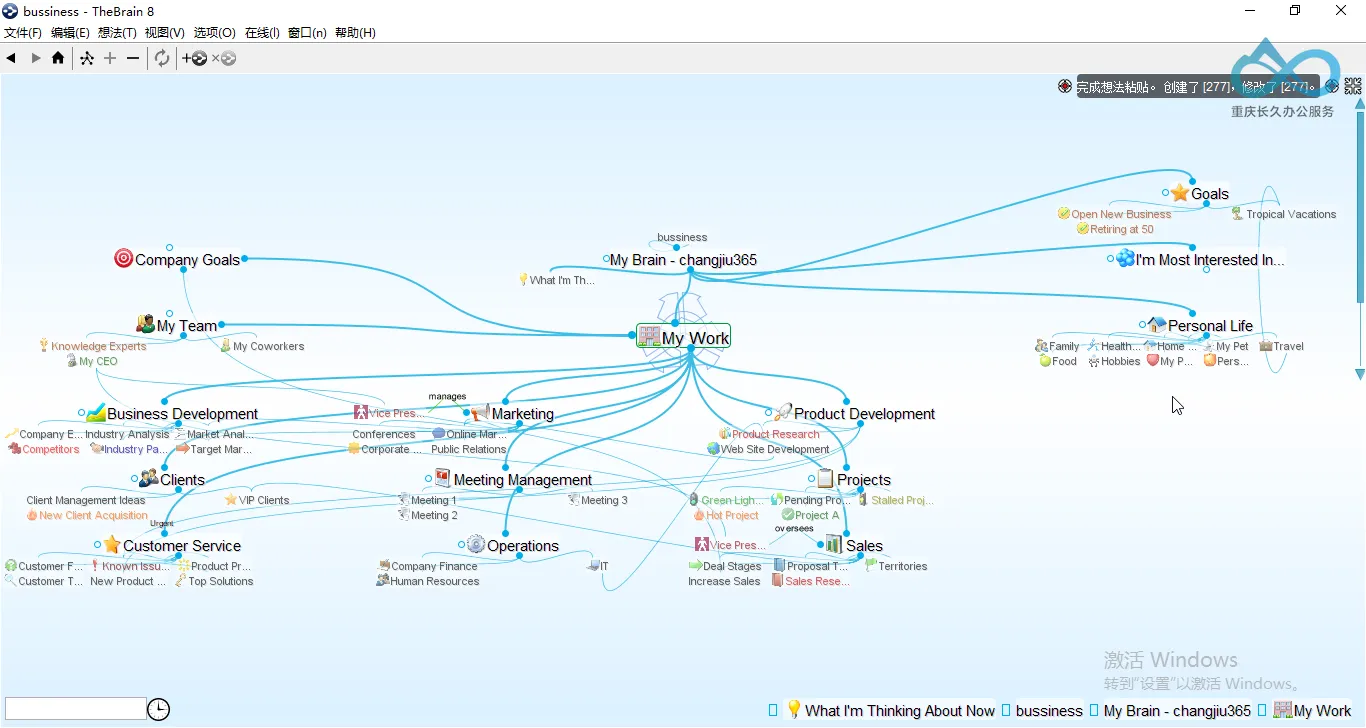Open the 编辑(E) menu
Screen dimensions: 1366x728
click(70, 33)
